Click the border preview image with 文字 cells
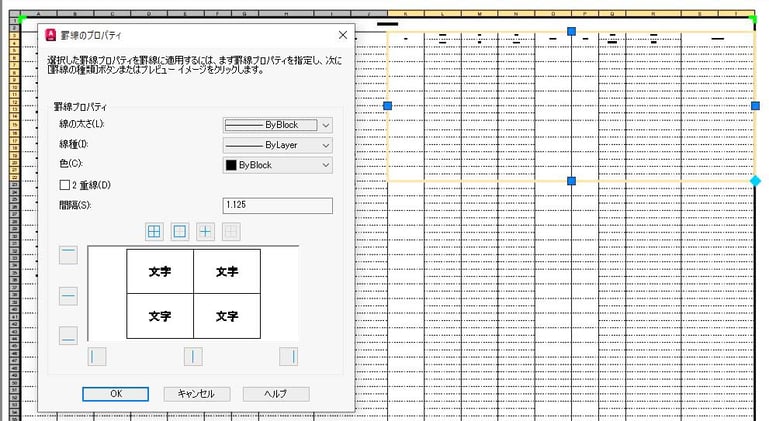 (x=193, y=293)
